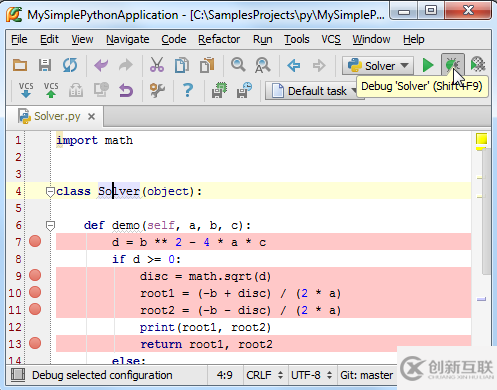
Task: Open the Navigate menu
Action: coord(127,39)
